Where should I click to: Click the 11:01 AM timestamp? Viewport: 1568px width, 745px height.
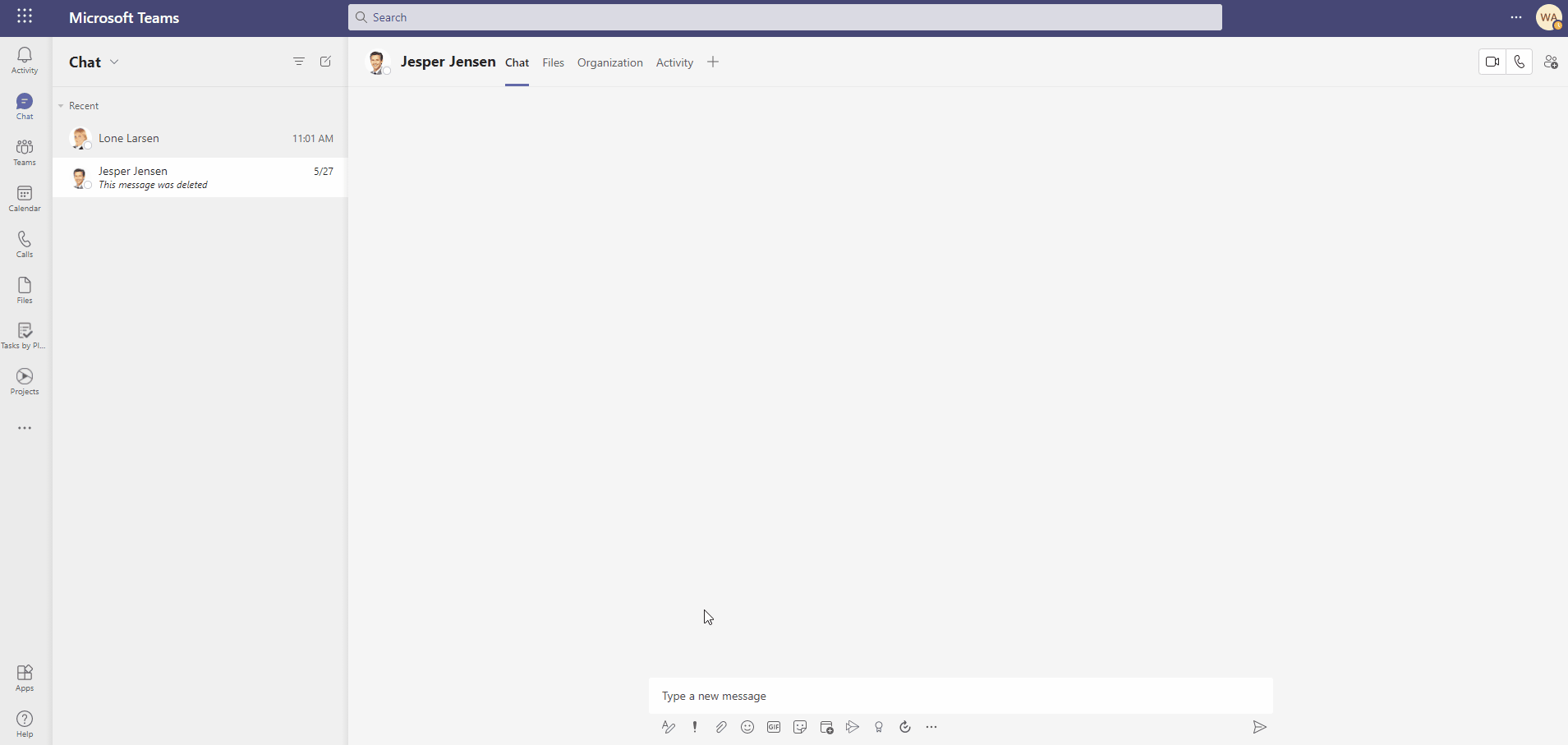(313, 139)
